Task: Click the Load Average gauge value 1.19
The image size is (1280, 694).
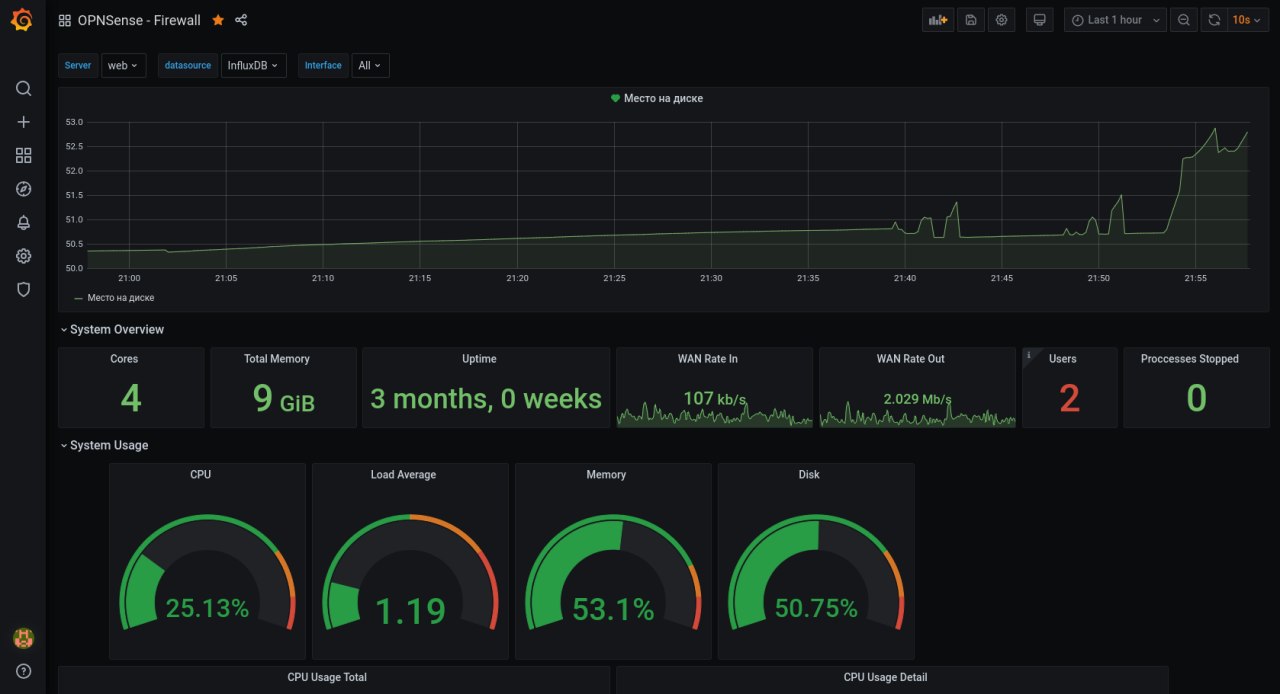Action: click(410, 610)
